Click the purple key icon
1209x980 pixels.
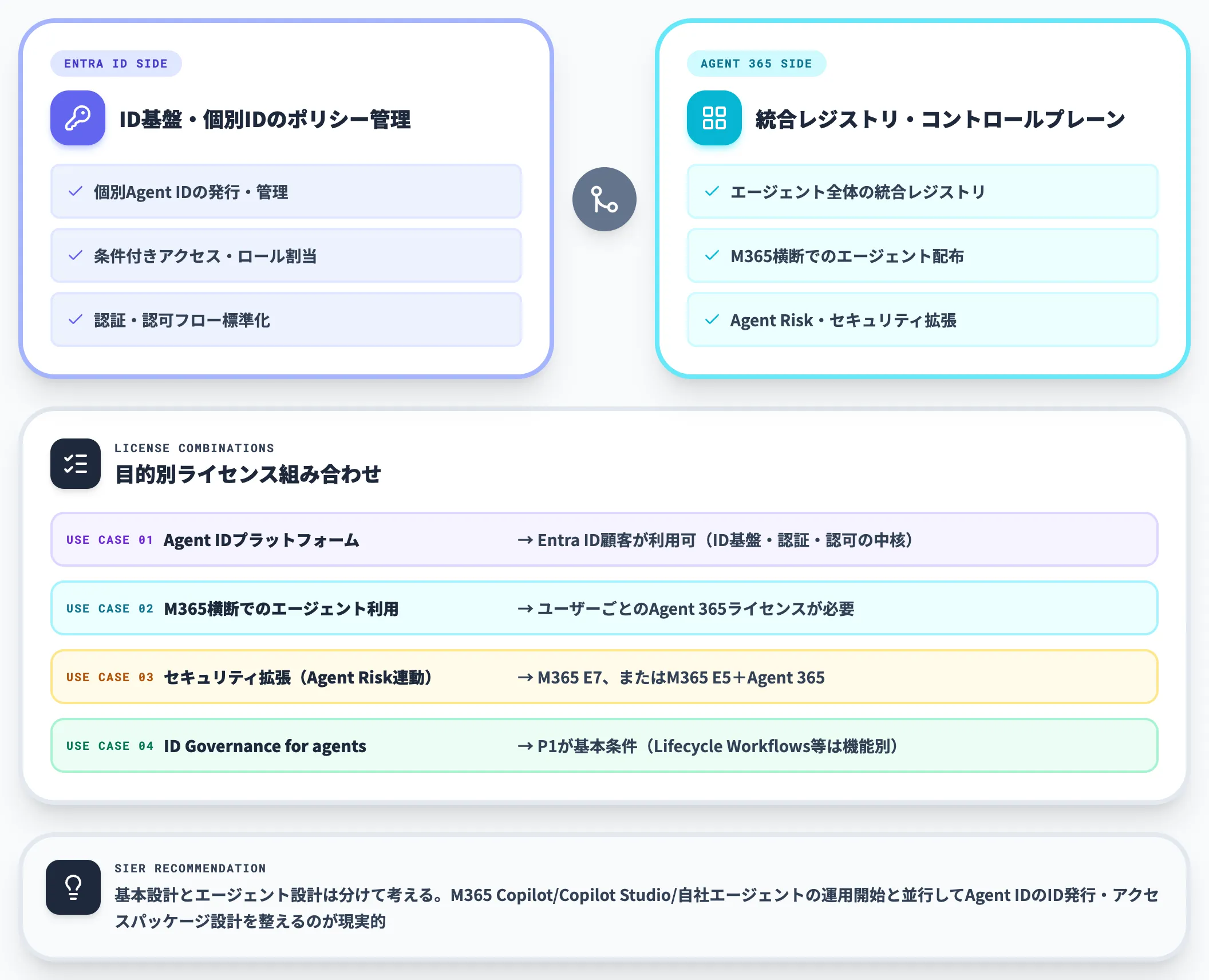point(78,118)
